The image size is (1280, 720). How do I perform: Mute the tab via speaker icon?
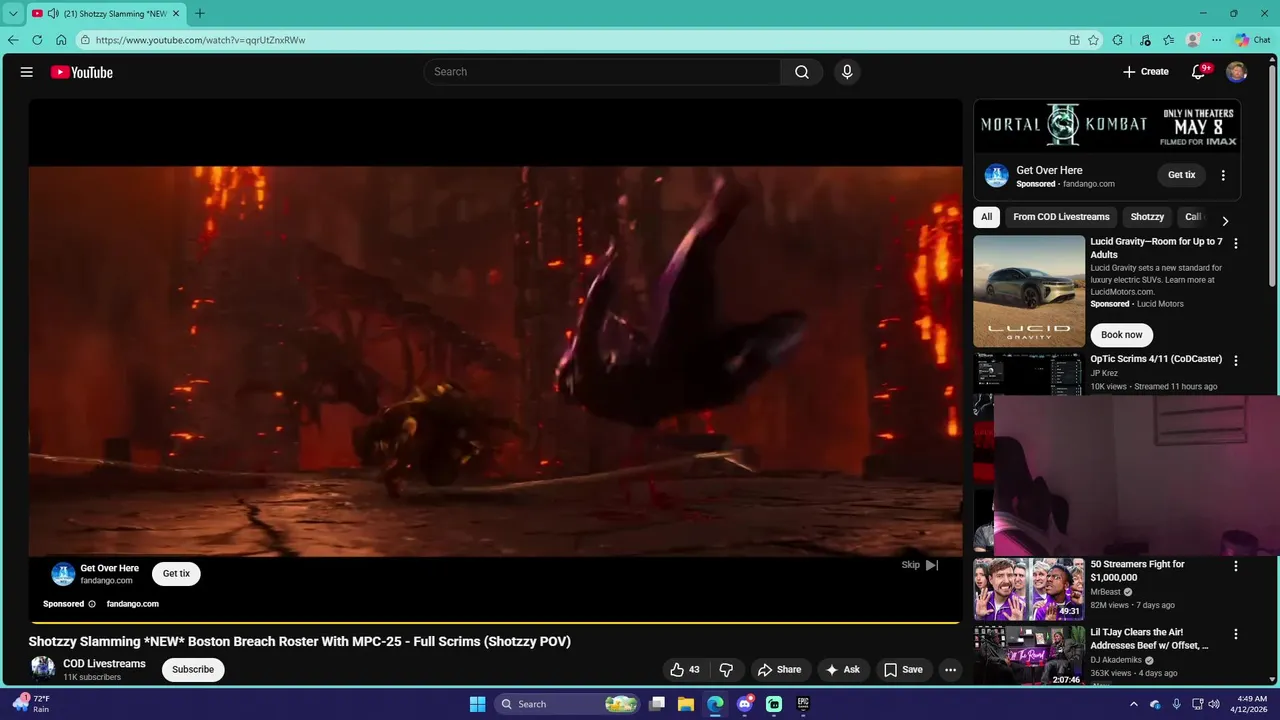[x=53, y=14]
